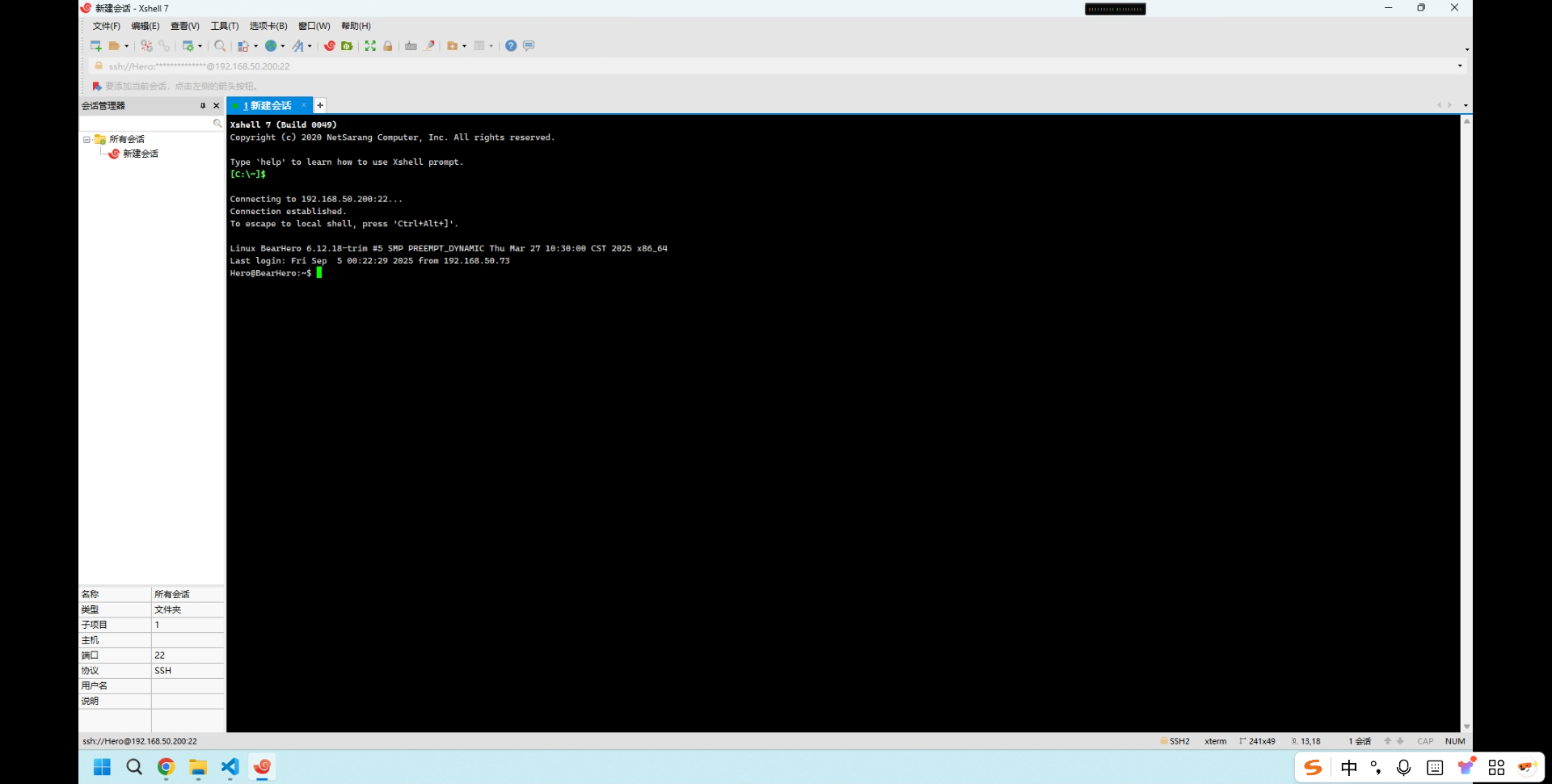Image resolution: width=1552 pixels, height=784 pixels.
Task: Click the Windows Start button
Action: click(x=102, y=767)
